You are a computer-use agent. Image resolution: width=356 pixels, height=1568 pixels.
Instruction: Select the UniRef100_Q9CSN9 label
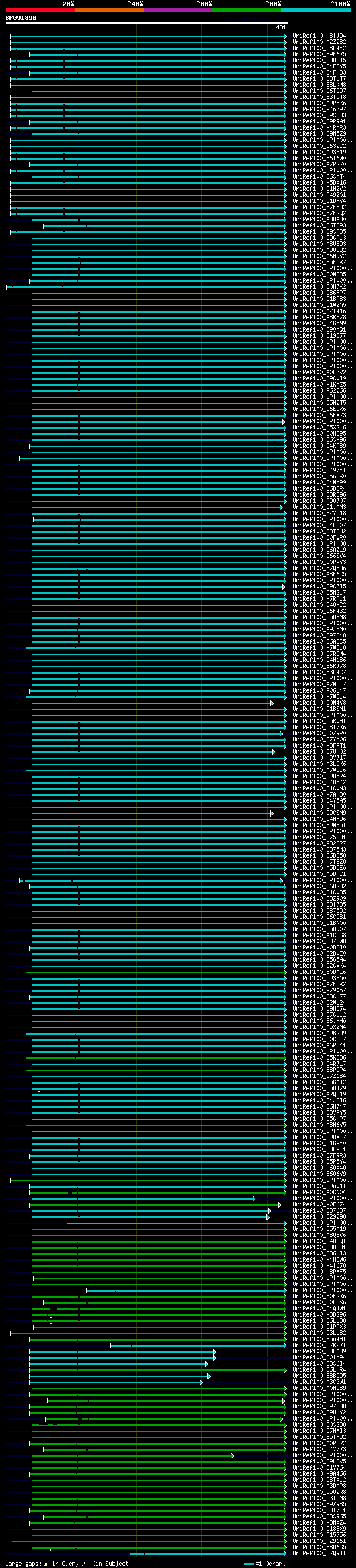point(319,813)
